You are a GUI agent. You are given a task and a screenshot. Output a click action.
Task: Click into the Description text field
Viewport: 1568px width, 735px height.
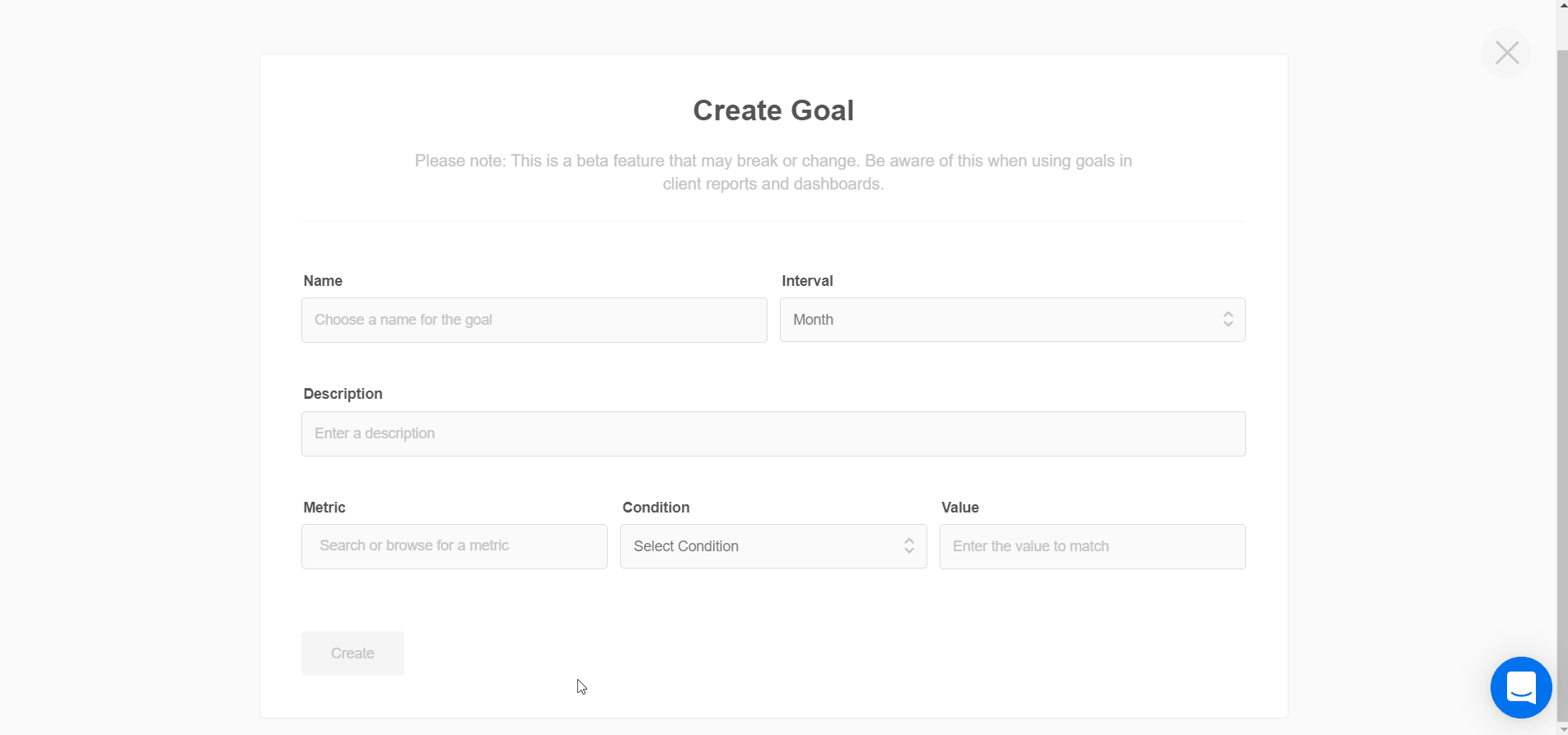[x=772, y=433]
